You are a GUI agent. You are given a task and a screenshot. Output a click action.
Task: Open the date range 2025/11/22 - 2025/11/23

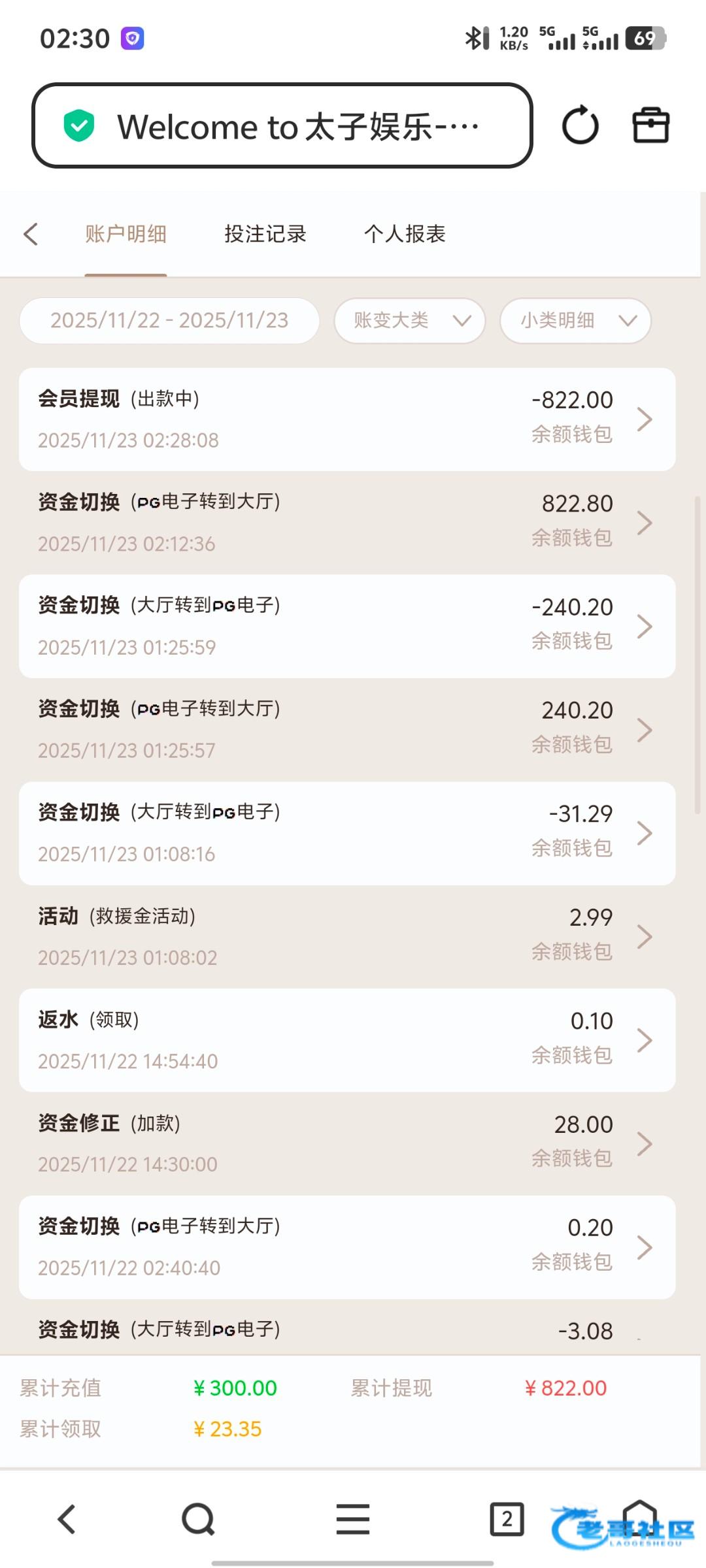[169, 321]
